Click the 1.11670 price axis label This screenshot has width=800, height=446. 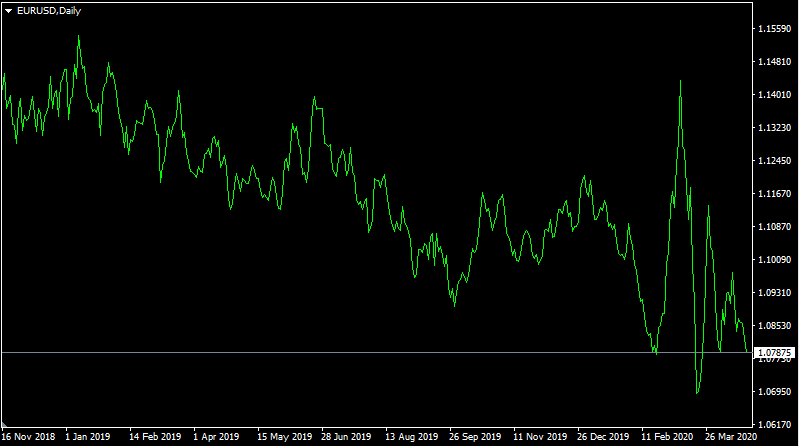tap(774, 193)
